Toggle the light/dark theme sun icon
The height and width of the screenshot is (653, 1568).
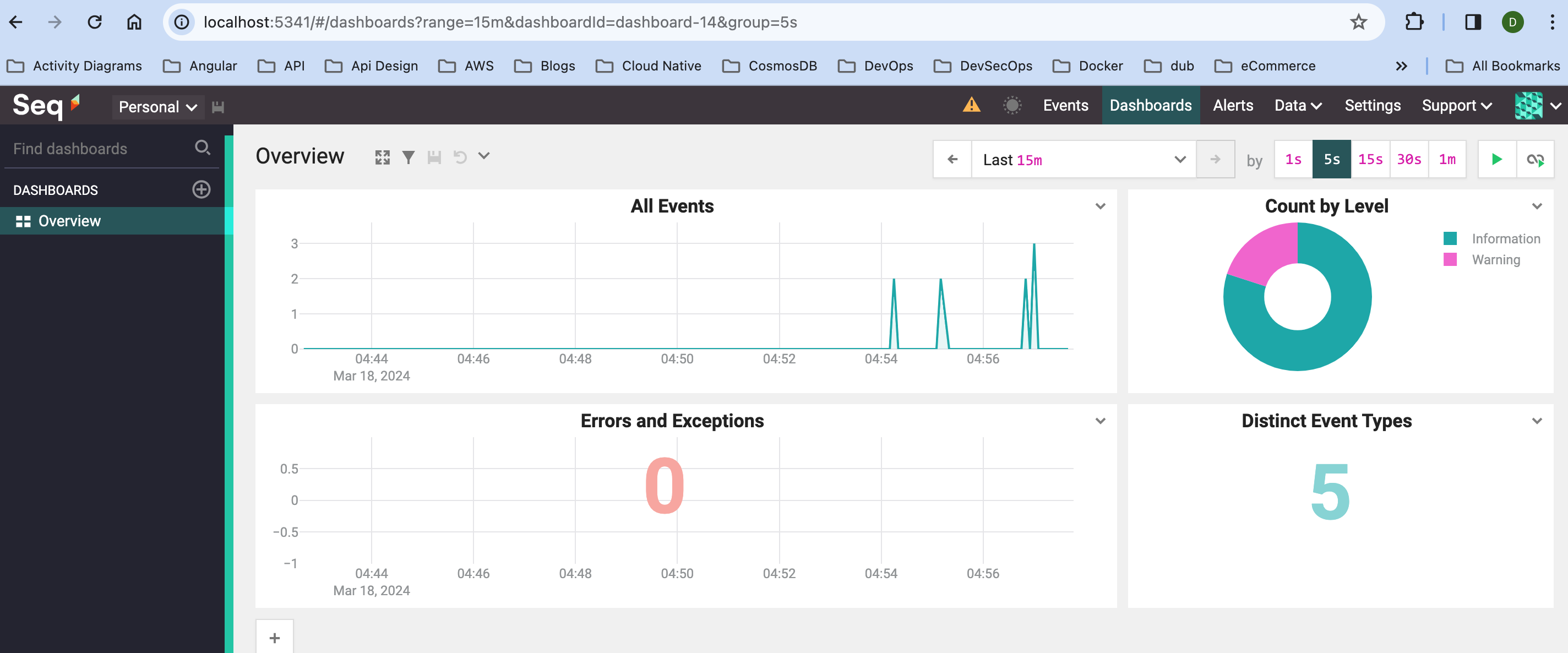(1011, 105)
